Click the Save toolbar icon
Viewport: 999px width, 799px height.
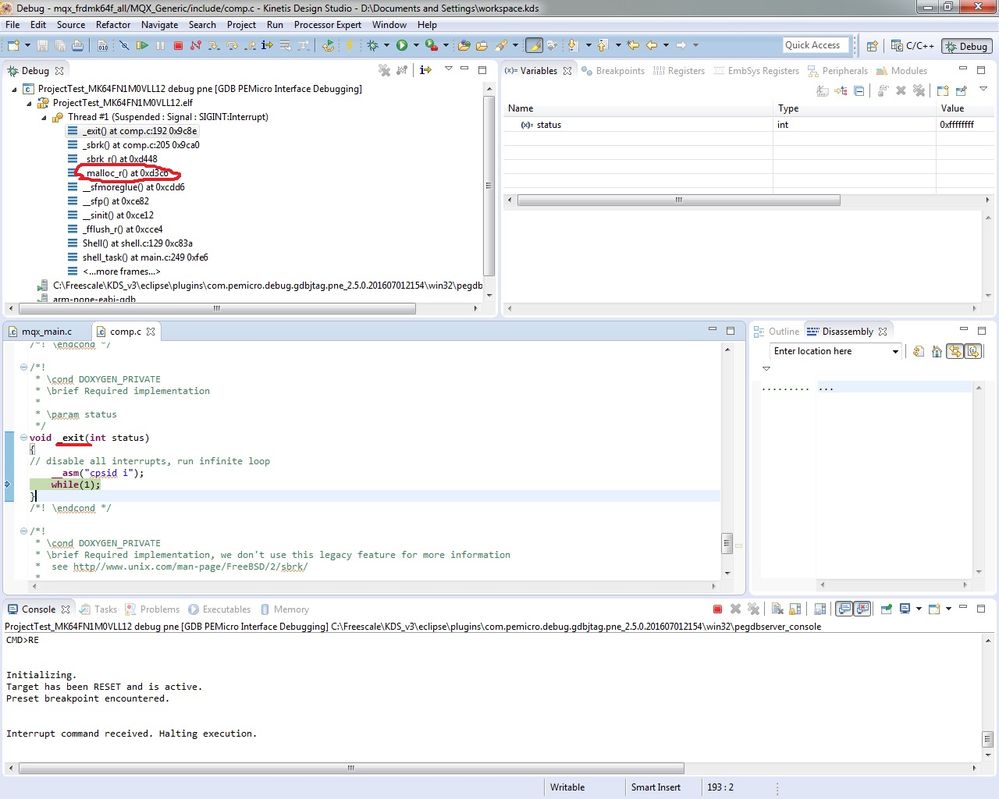click(x=42, y=45)
